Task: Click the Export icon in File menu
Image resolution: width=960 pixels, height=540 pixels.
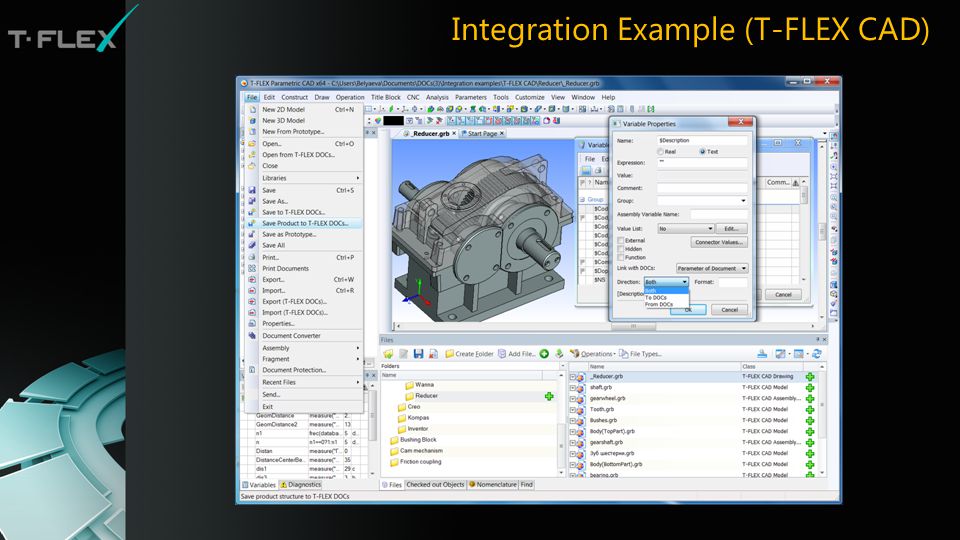Action: point(252,279)
